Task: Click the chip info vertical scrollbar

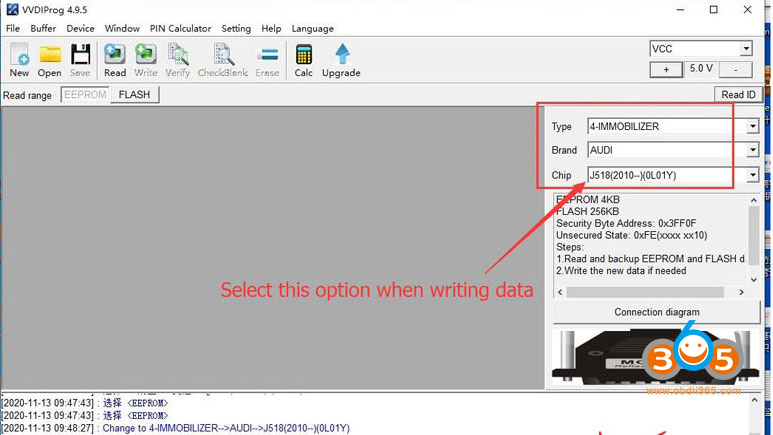Action: [754, 236]
